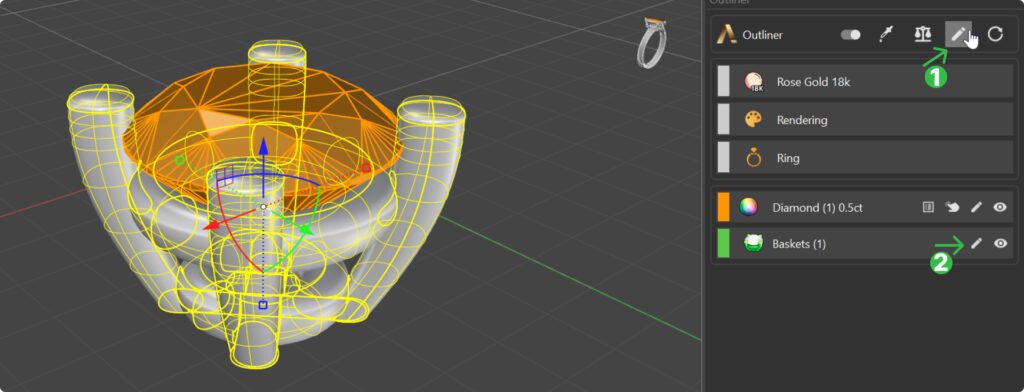Hide the Diamond (1) 0.5ct item

(1000, 207)
